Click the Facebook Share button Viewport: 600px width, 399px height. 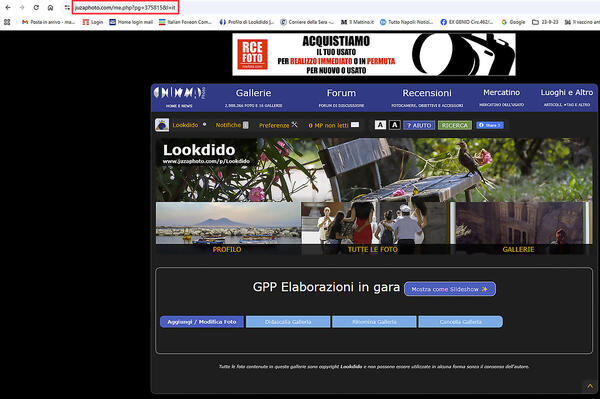click(x=490, y=125)
